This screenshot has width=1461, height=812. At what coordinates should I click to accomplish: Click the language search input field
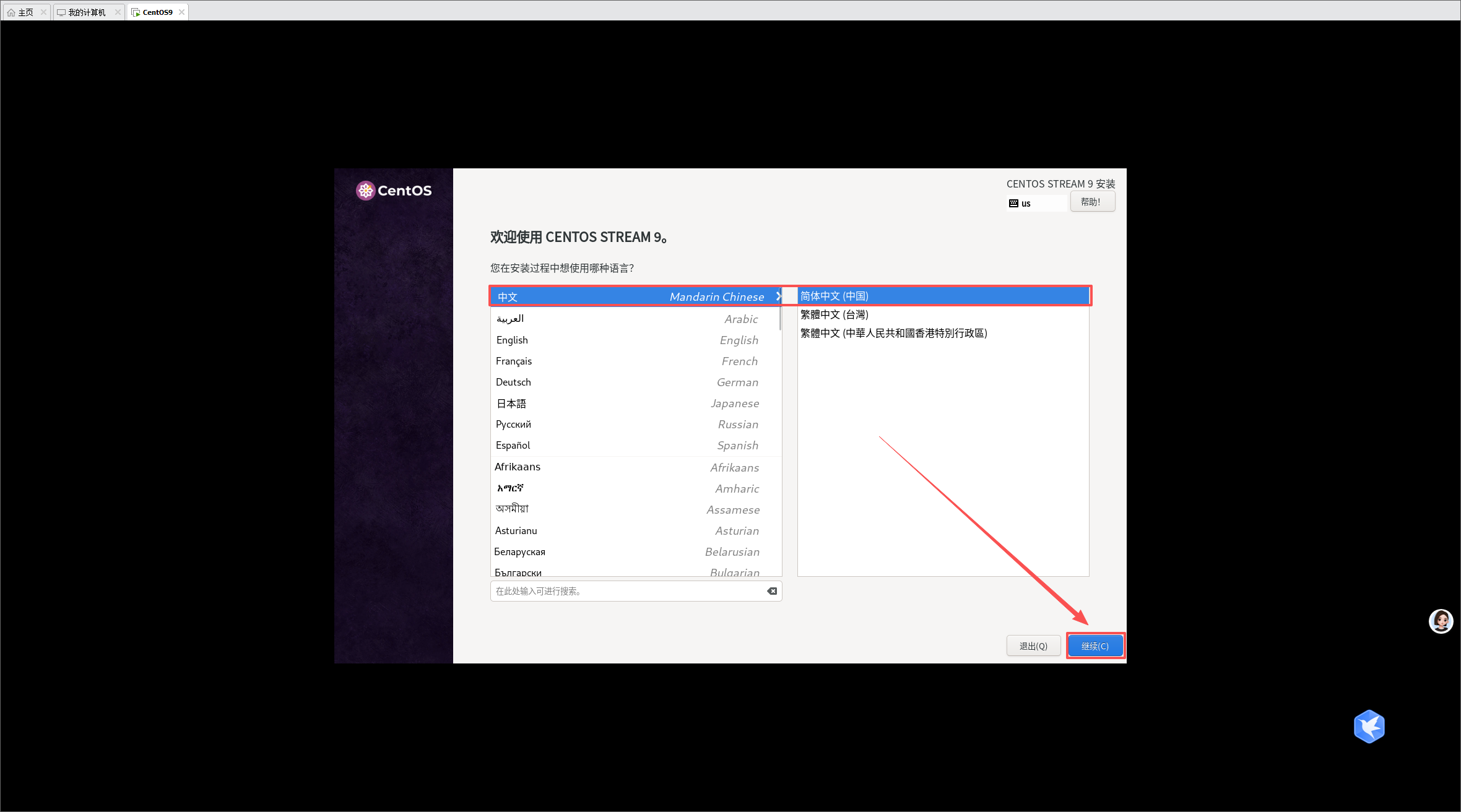(636, 591)
